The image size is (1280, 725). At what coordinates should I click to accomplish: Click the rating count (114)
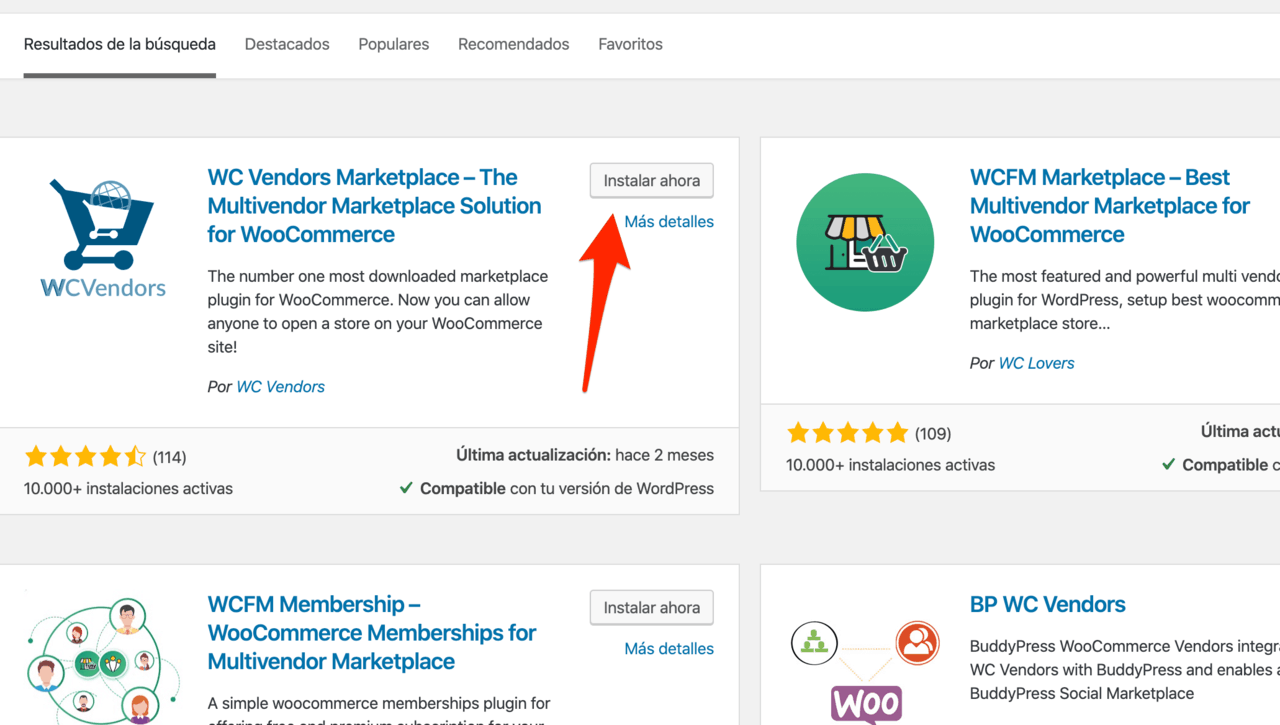coord(169,457)
